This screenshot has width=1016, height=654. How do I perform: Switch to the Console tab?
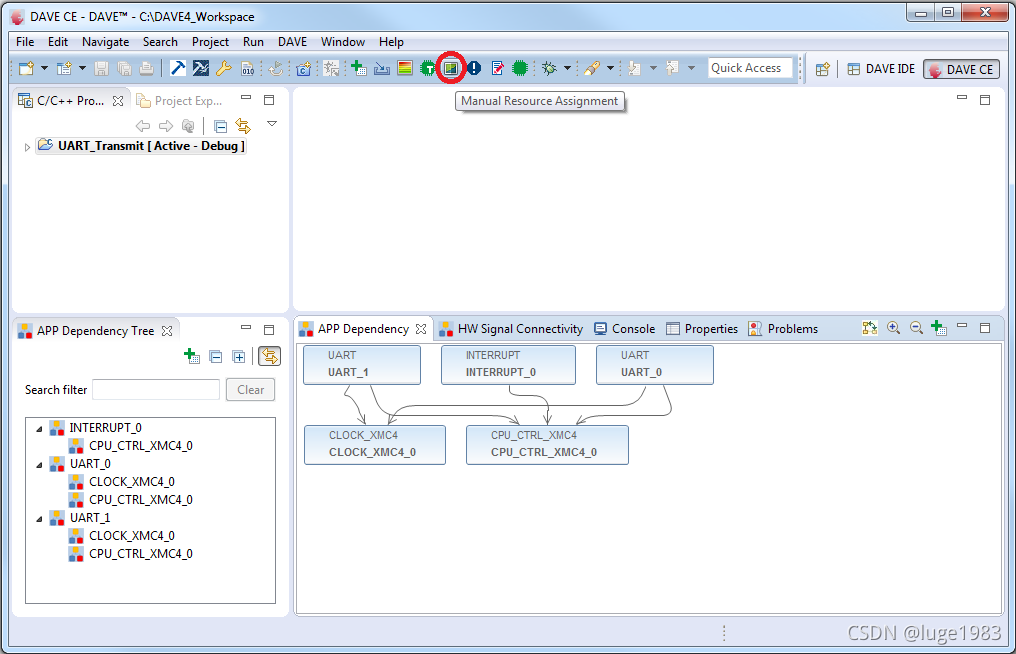pyautogui.click(x=625, y=329)
